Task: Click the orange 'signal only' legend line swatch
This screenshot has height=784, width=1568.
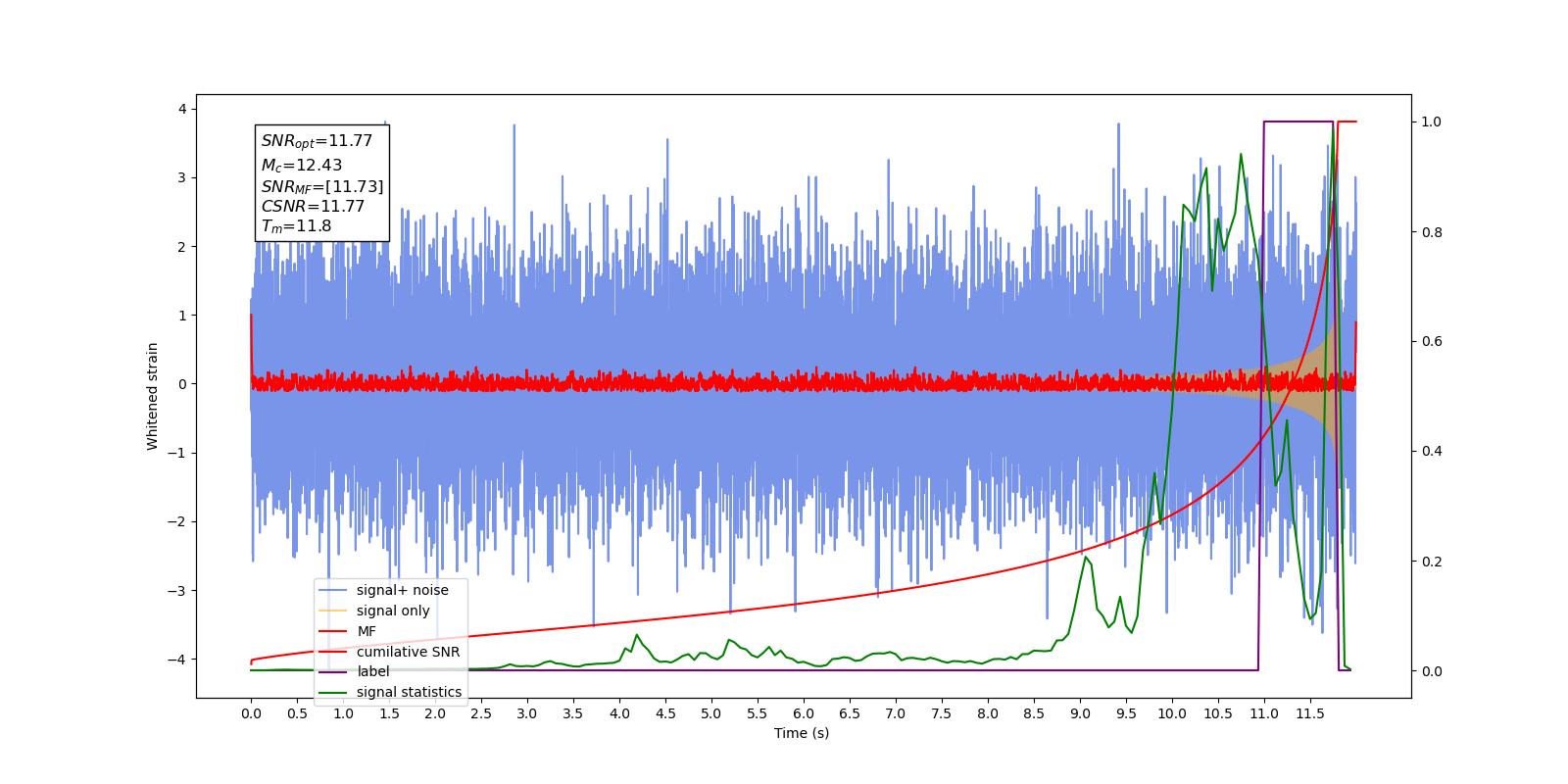Action: (x=333, y=611)
